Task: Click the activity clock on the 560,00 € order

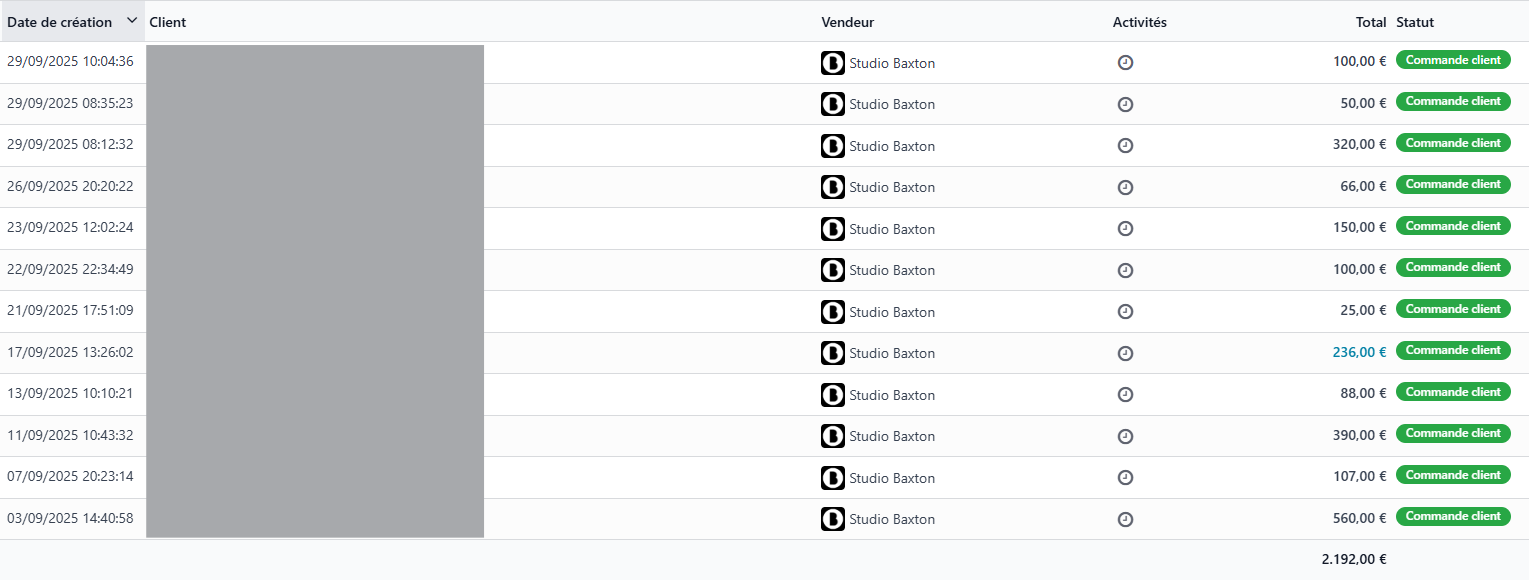Action: pyautogui.click(x=1126, y=519)
